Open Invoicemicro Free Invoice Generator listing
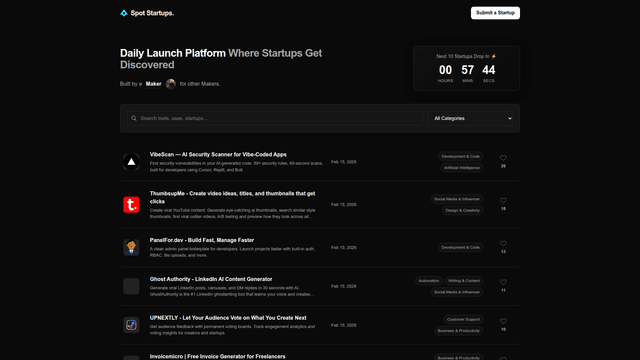The height and width of the screenshot is (360, 640). point(218,357)
